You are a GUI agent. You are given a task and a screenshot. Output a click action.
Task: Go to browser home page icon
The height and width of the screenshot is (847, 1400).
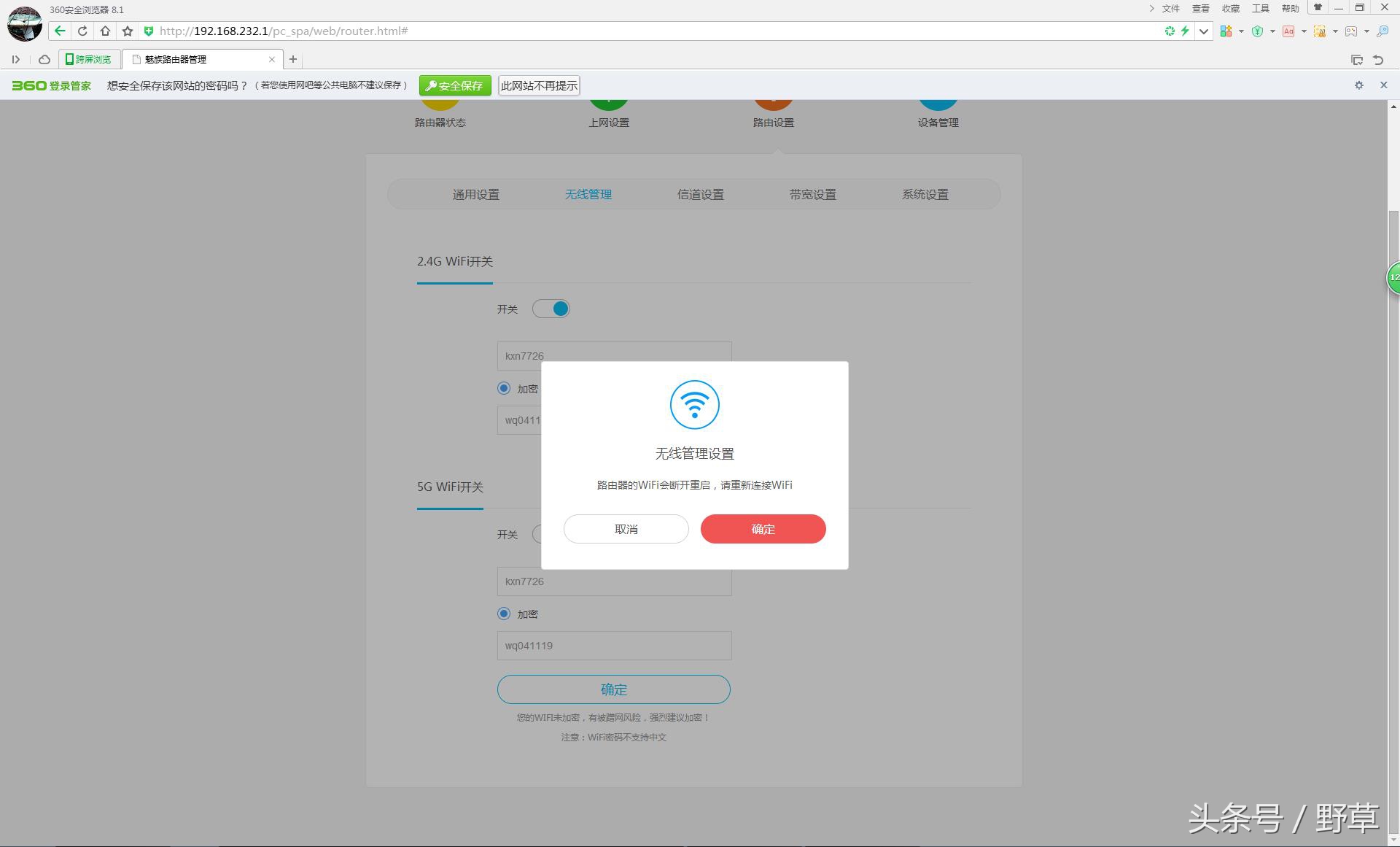pyautogui.click(x=105, y=31)
